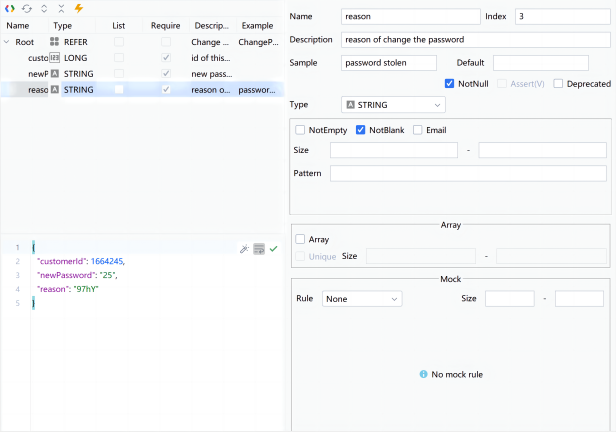Open the mock Rule dropdown
The image size is (616, 432).
pyautogui.click(x=362, y=298)
